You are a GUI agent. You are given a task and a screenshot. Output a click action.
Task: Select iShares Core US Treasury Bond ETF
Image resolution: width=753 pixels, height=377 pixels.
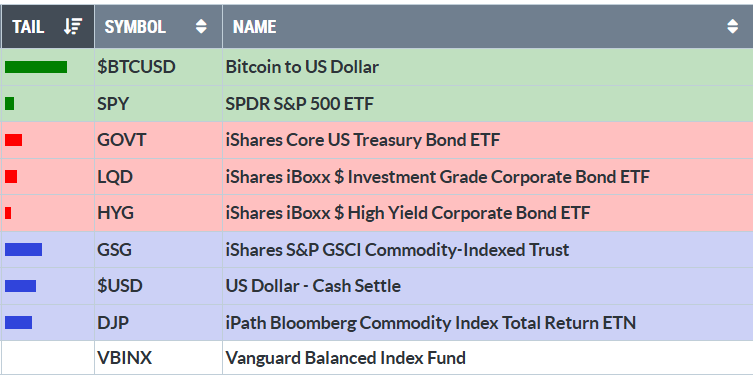pos(363,140)
